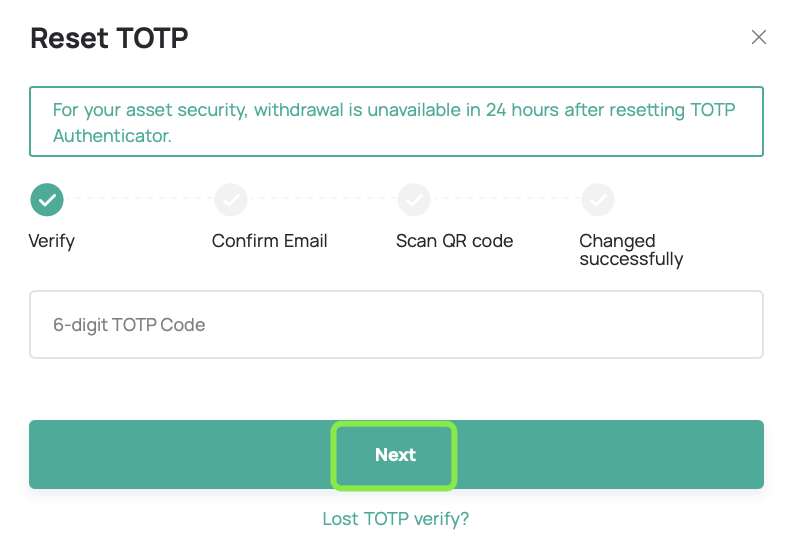Click the Scan QR code step label
The image size is (790, 556).
coord(454,241)
